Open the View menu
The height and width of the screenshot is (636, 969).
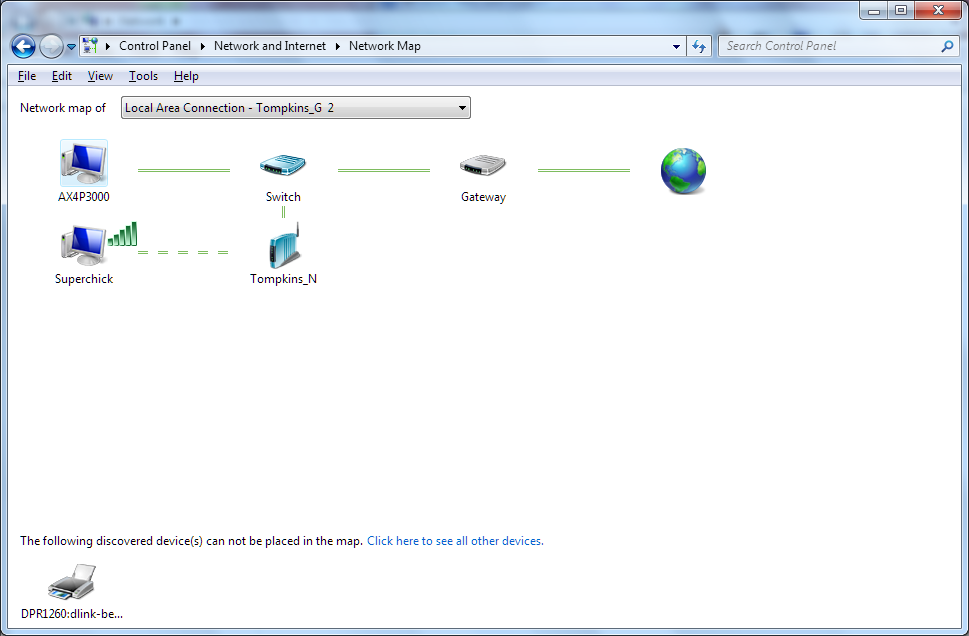pyautogui.click(x=100, y=76)
